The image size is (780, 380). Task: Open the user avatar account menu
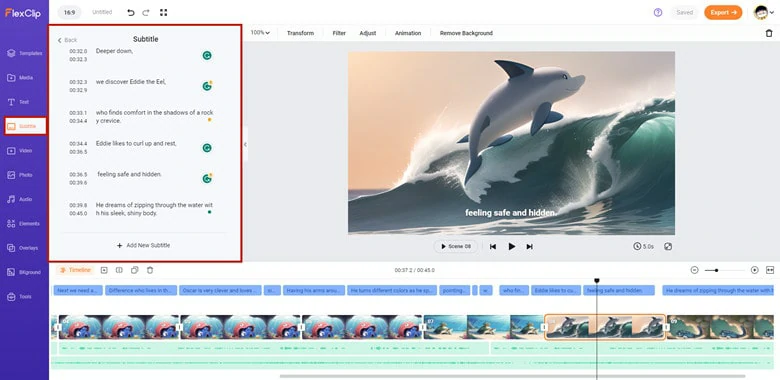pyautogui.click(x=764, y=12)
